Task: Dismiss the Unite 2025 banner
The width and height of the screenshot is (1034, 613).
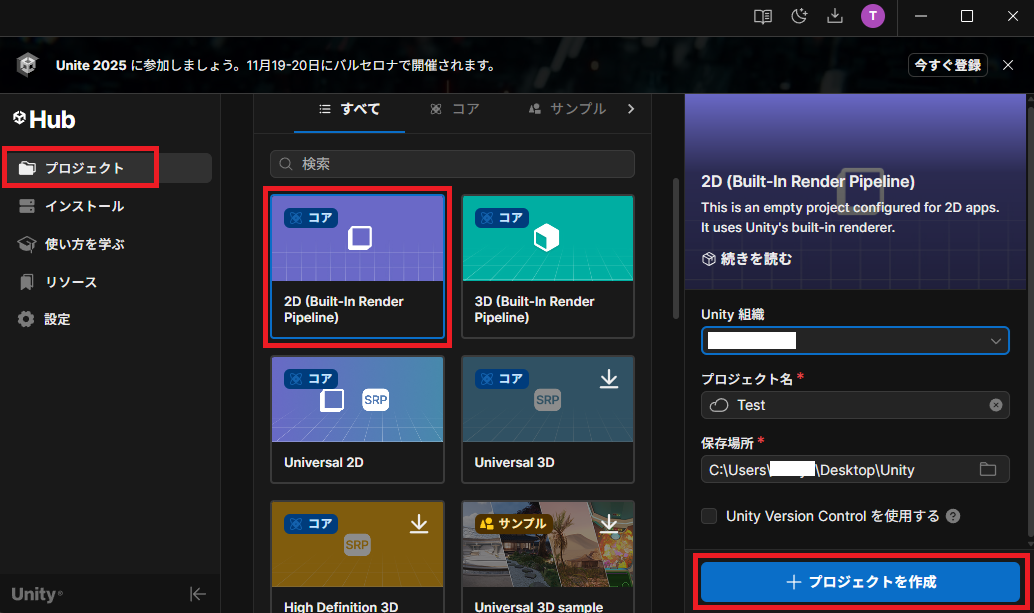Action: [x=1008, y=65]
